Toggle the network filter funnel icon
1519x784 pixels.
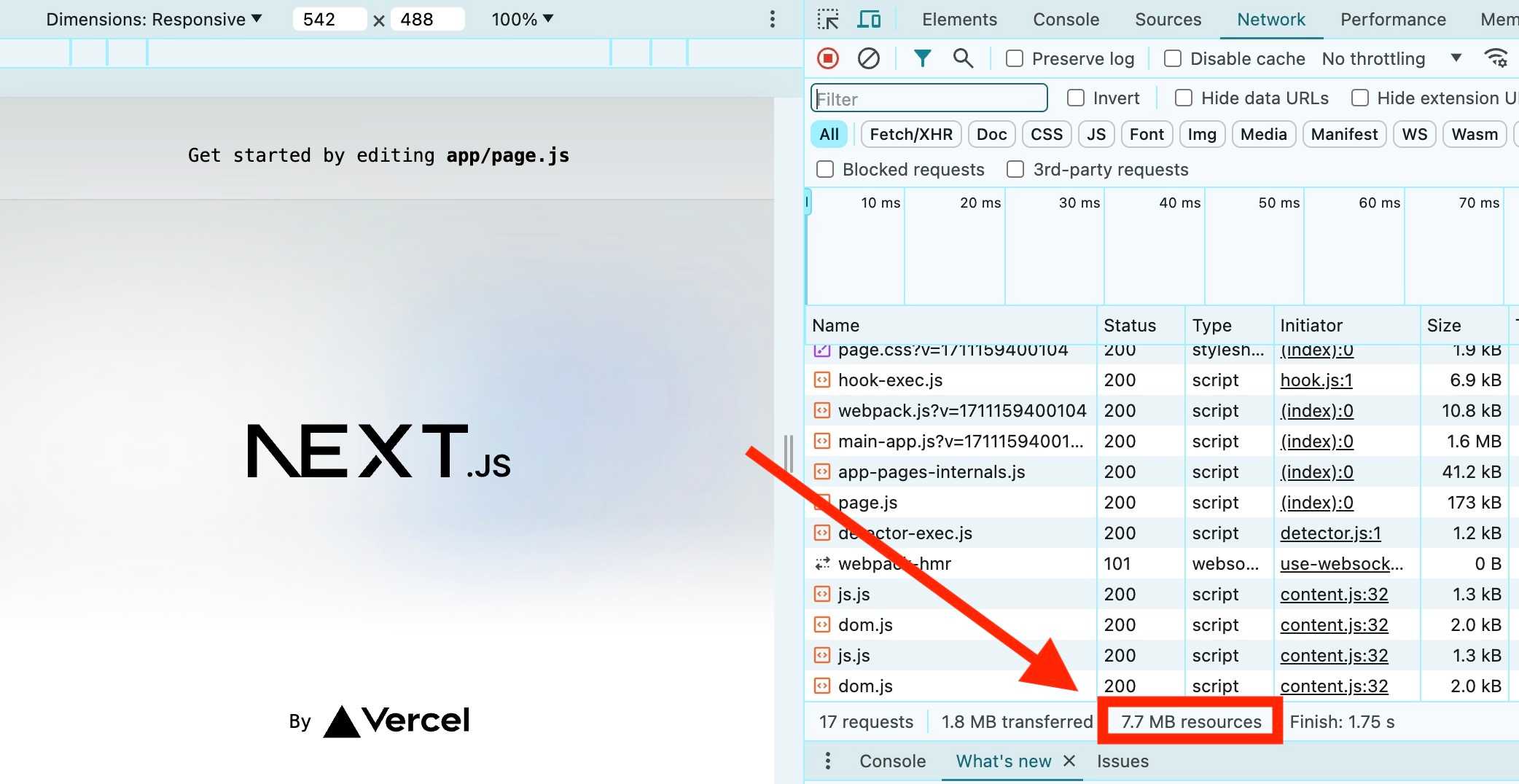coord(922,58)
